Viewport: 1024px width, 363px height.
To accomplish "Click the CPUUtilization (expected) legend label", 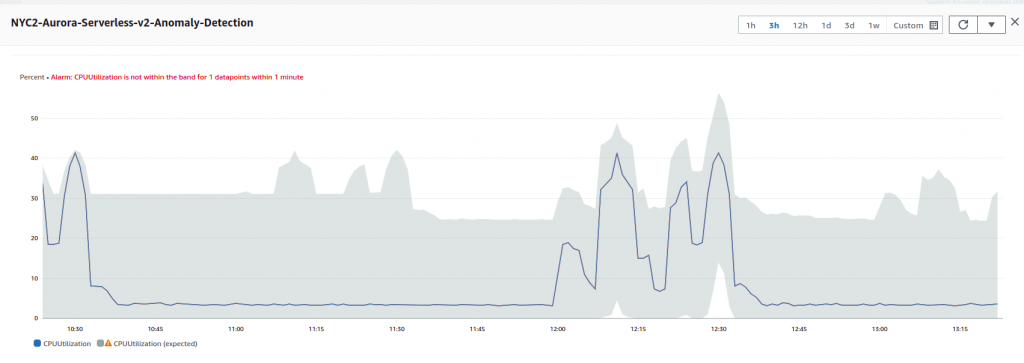I will click(x=155, y=343).
